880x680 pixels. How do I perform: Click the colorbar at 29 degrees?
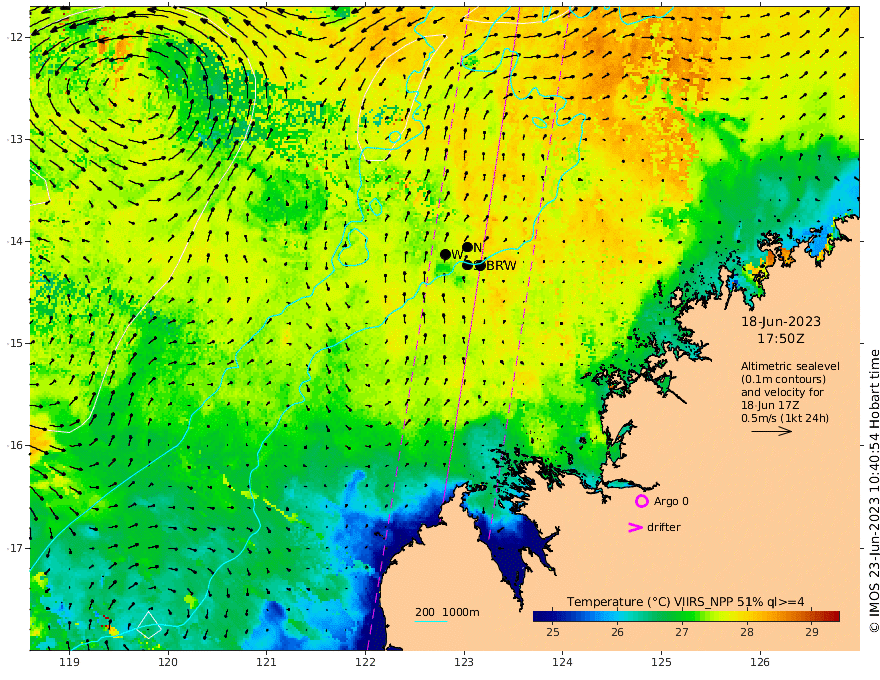[x=812, y=617]
